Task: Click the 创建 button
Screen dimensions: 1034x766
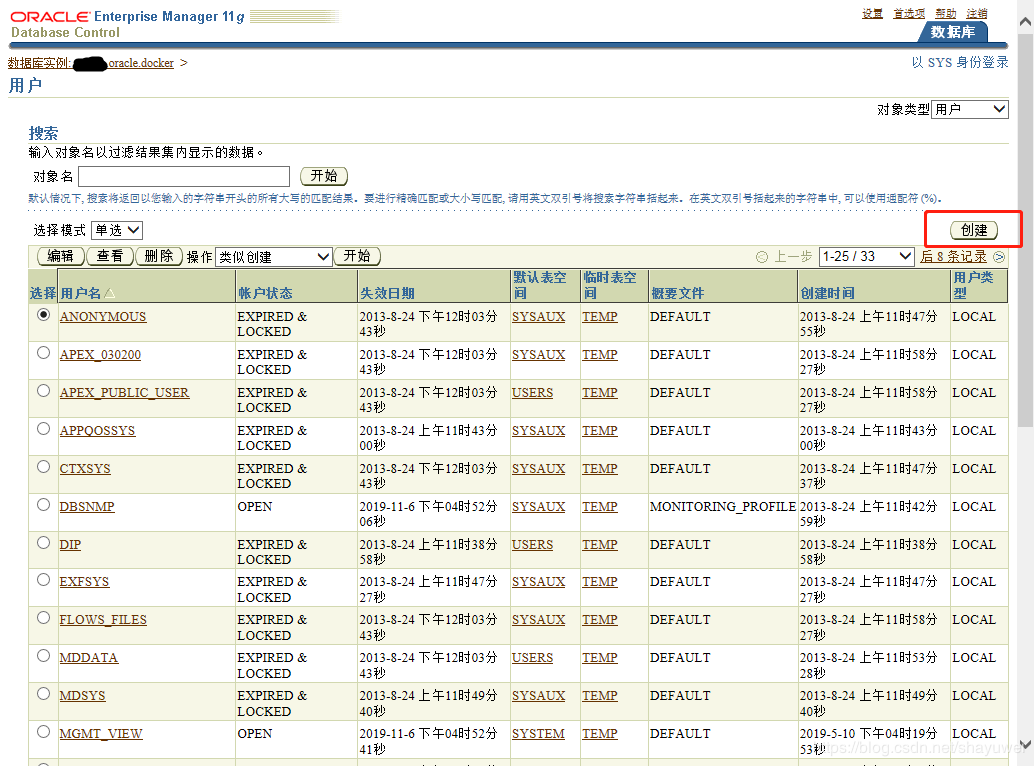Action: pos(974,230)
